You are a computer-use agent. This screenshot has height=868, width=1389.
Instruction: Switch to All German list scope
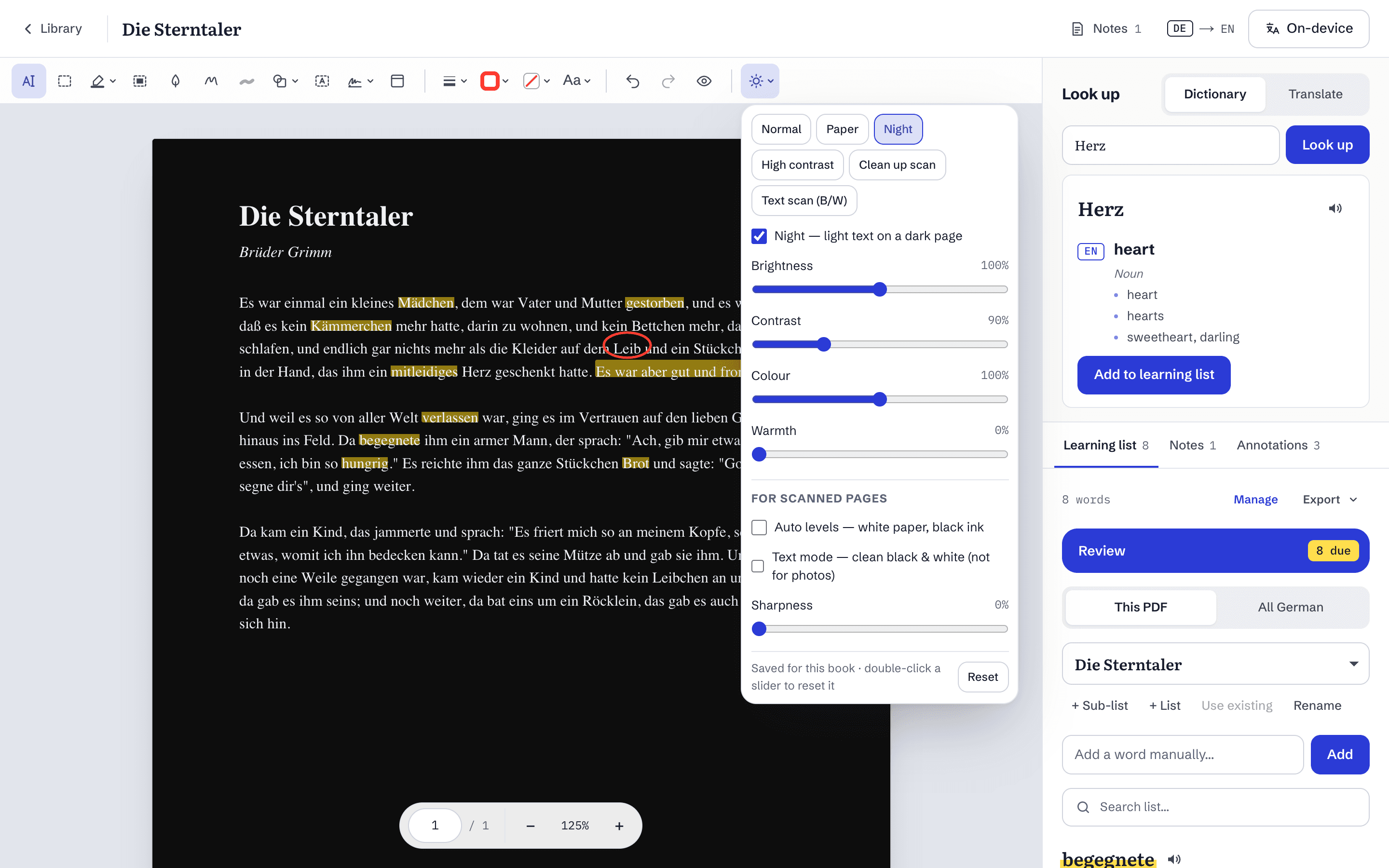[1290, 608]
